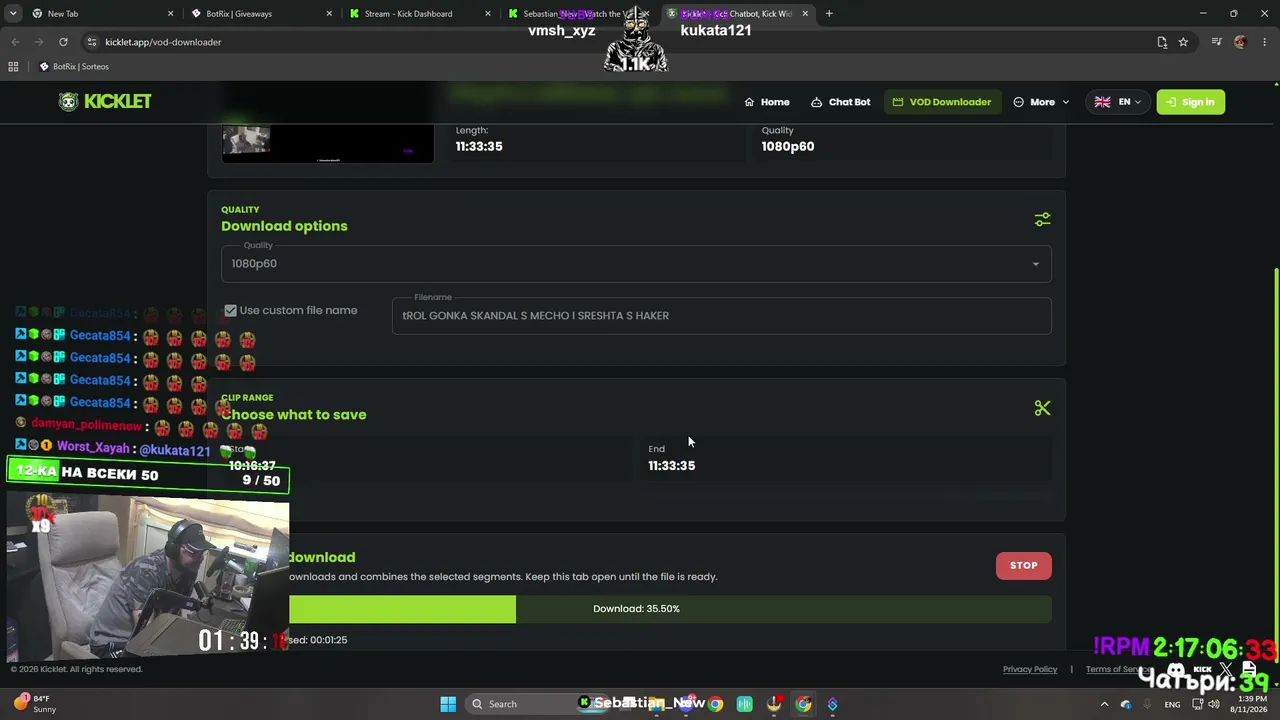Toggle the Use custom file name checkbox
This screenshot has width=1280, height=720.
click(x=231, y=311)
